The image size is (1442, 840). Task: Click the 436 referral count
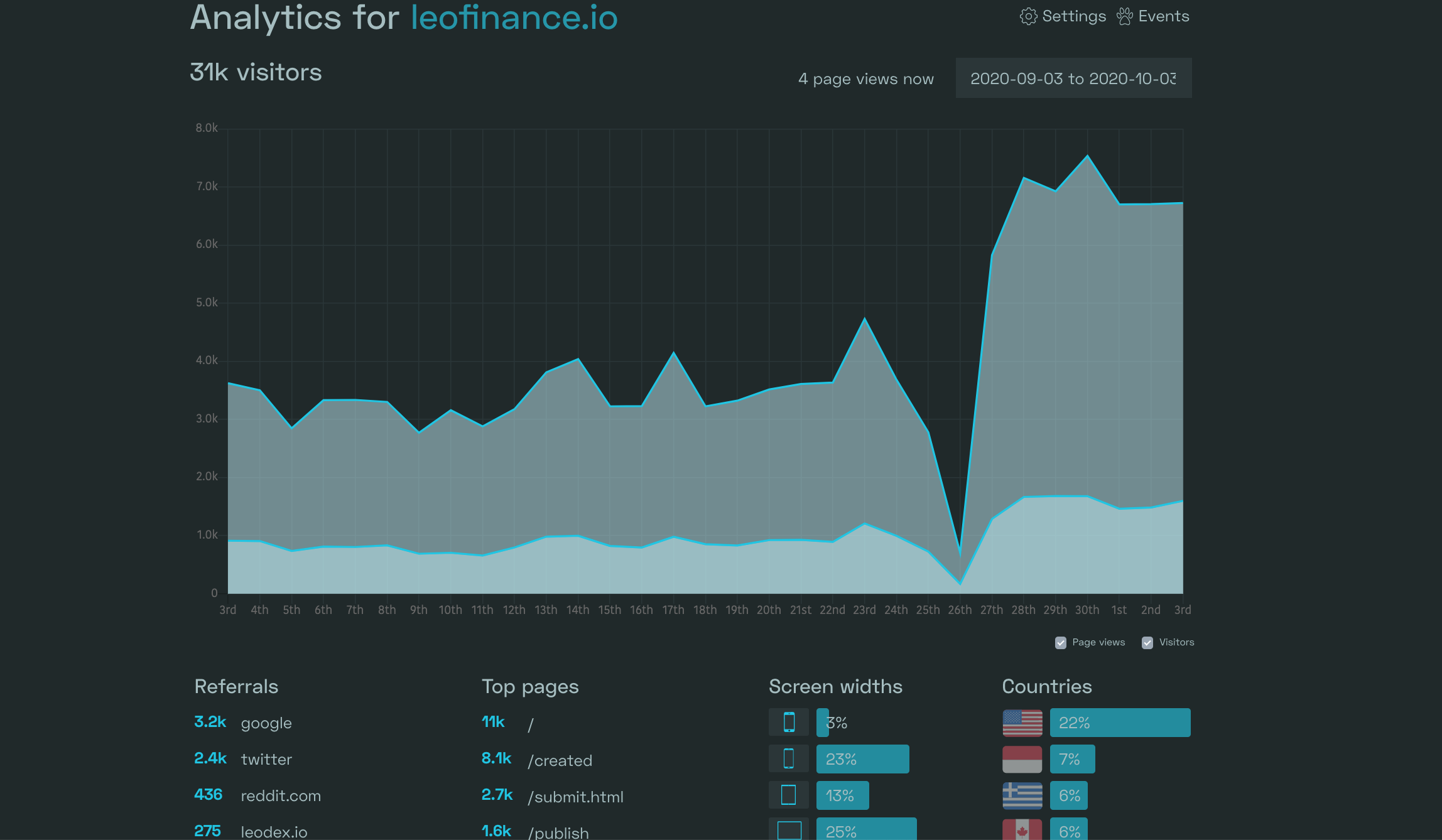tap(208, 795)
